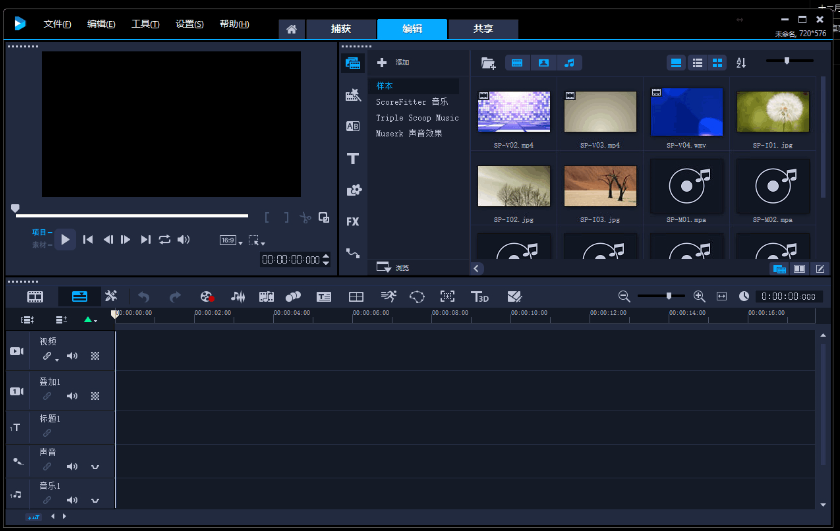
Task: Open the Sound Mixer
Action: [x=238, y=297]
